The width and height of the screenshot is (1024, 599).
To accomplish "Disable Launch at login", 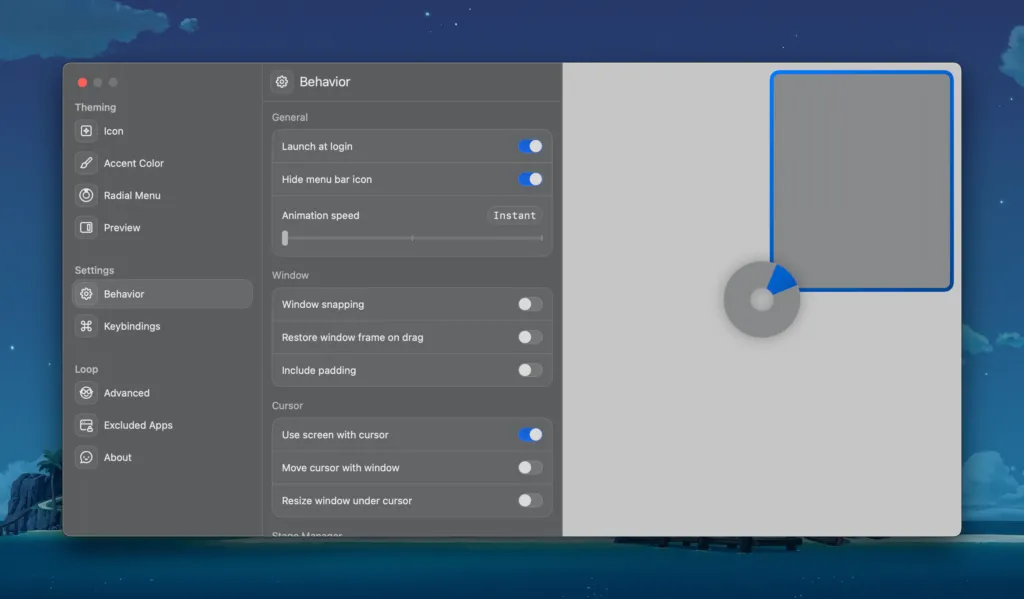I will [530, 146].
